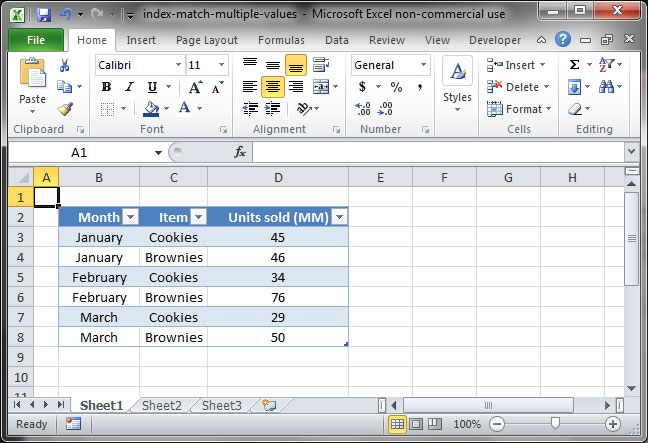Switch to Page Layout view in the status bar
The image size is (648, 443).
point(416,424)
